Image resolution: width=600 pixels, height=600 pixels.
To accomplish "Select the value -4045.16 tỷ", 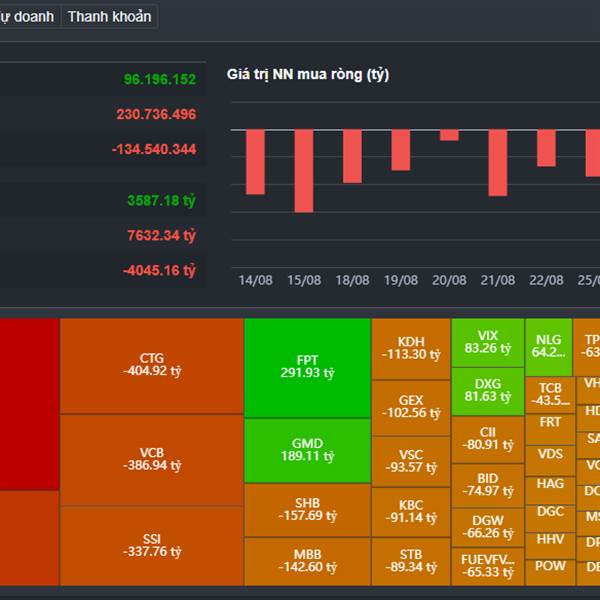I will 159,270.
